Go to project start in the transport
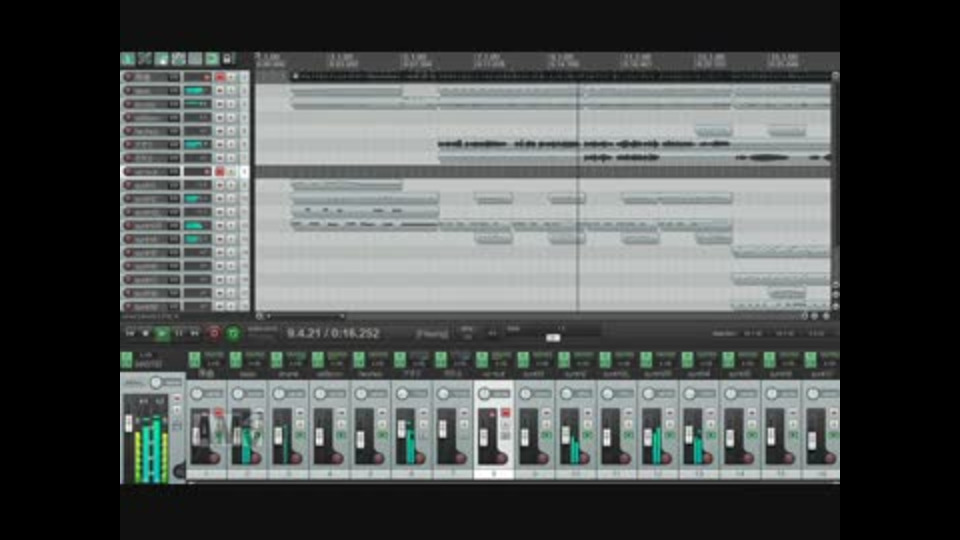Screen dimensions: 960x540 click(130, 333)
